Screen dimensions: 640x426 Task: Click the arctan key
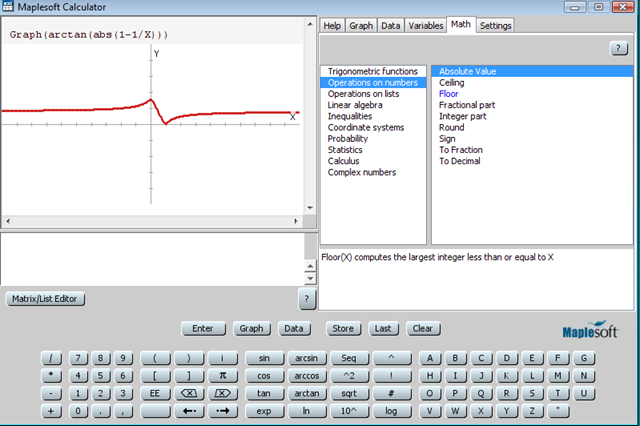pyautogui.click(x=307, y=393)
